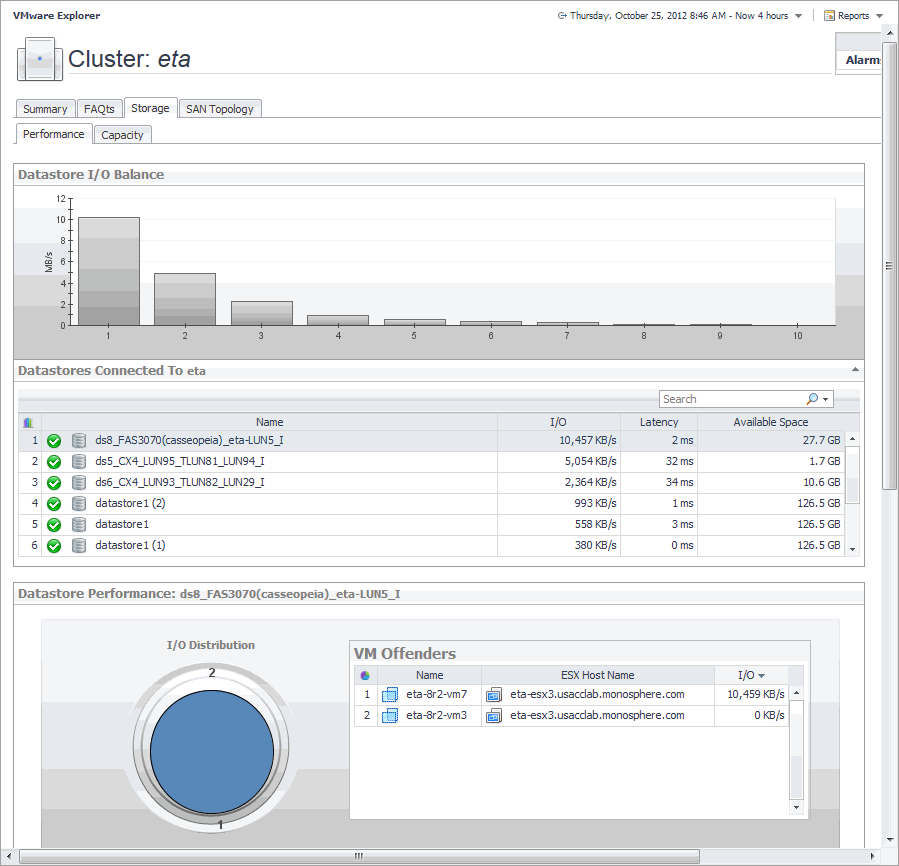Go to the Summary tab
The height and width of the screenshot is (866, 899).
[x=45, y=109]
